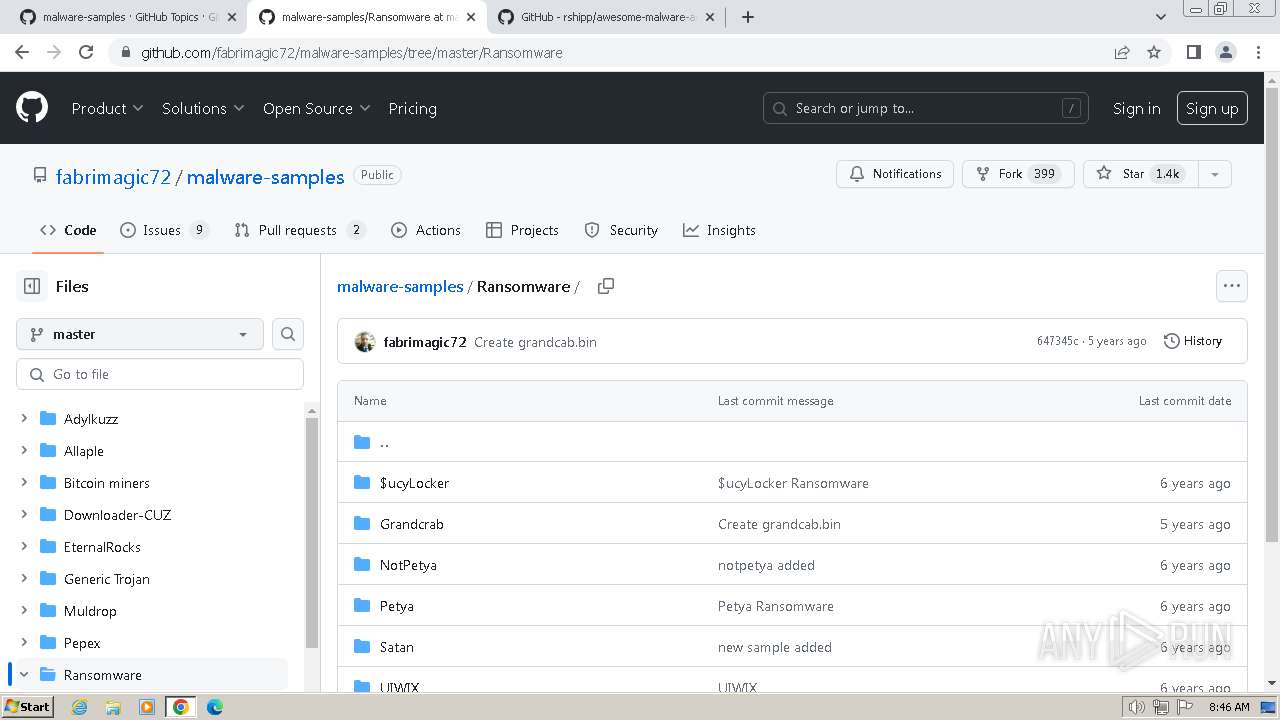Image resolution: width=1280 pixels, height=720 pixels.
Task: Open master branch selector dropdown
Action: coord(140,334)
